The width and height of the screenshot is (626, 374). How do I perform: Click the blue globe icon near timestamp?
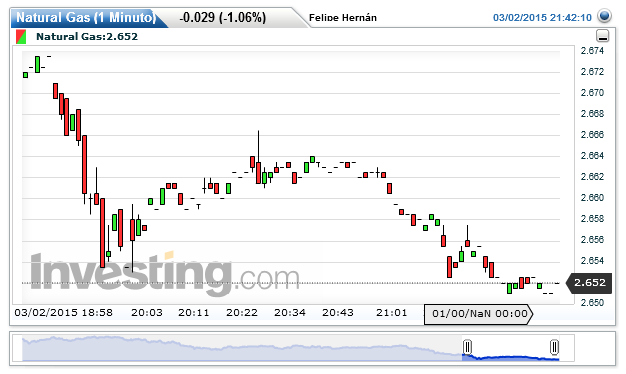tap(604, 16)
